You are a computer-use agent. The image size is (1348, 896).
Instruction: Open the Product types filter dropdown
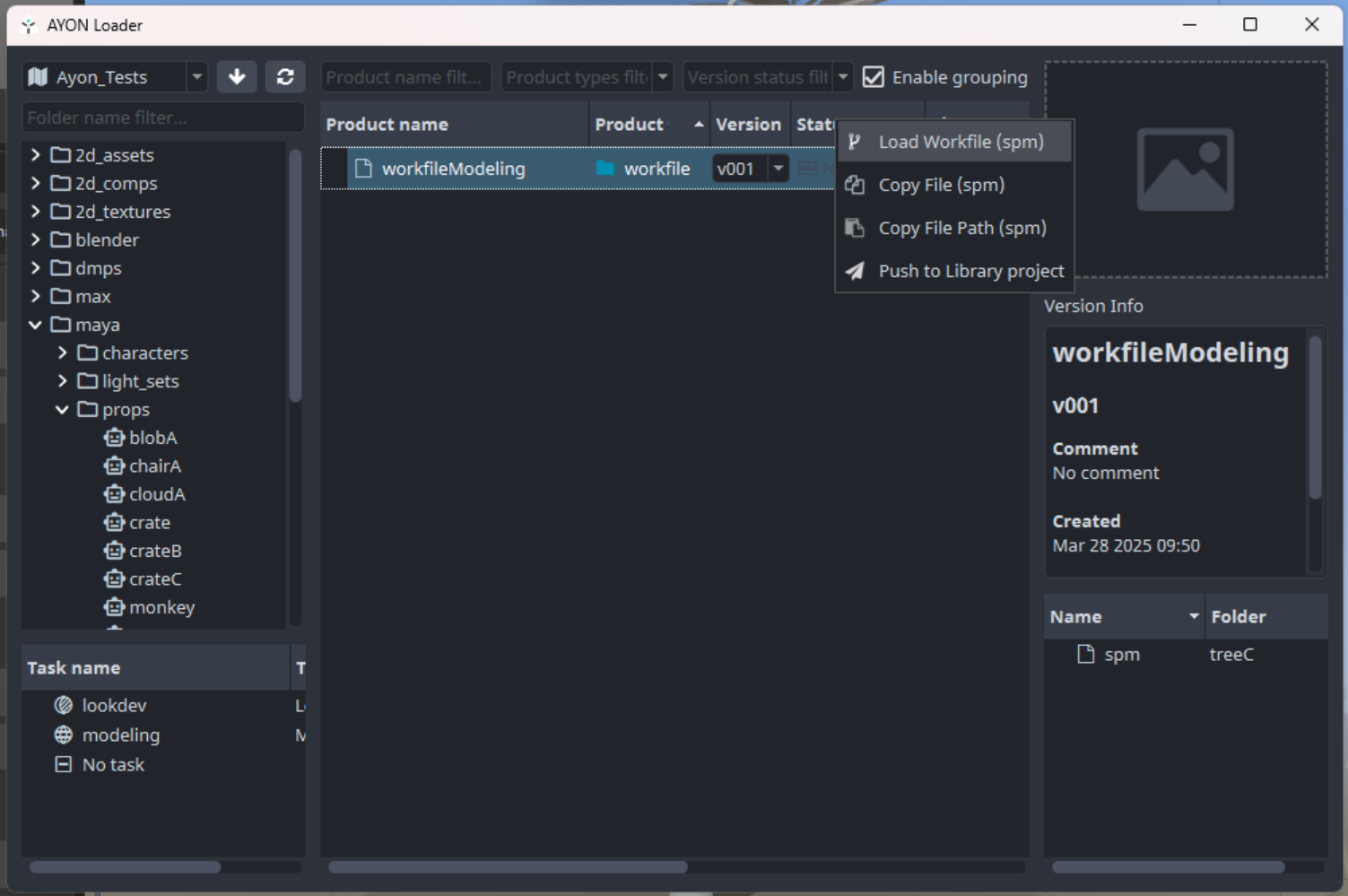pos(663,77)
